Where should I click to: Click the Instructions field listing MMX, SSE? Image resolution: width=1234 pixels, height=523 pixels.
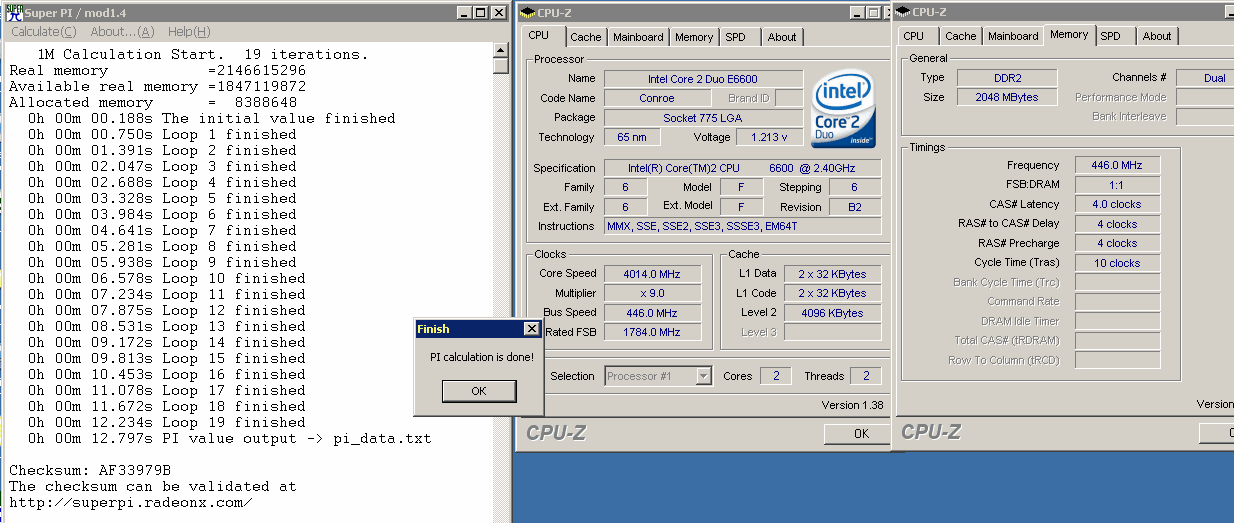click(x=743, y=226)
